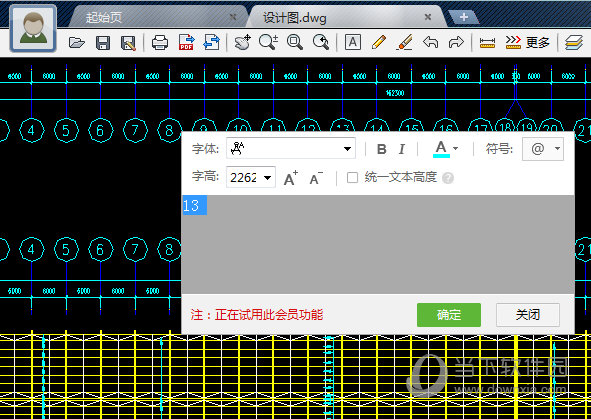Click the 关闭 button
Image resolution: width=591 pixels, height=419 pixels.
(528, 315)
